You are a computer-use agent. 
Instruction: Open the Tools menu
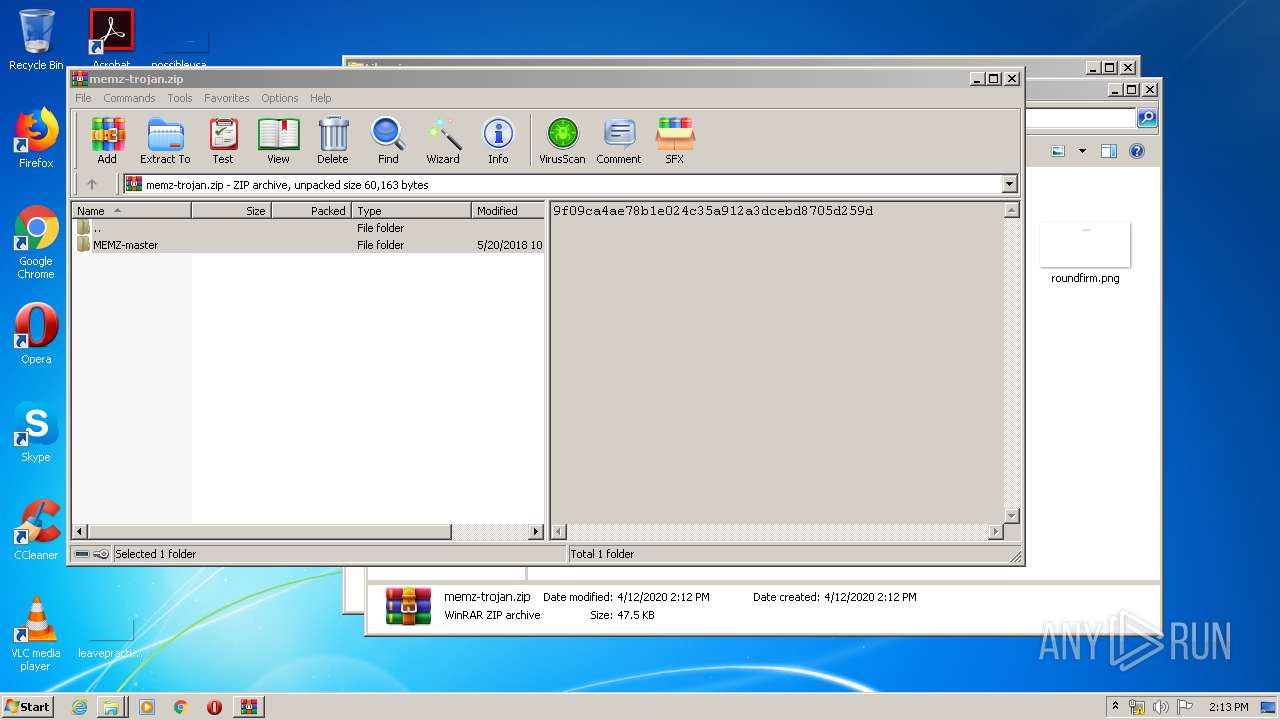pyautogui.click(x=180, y=98)
